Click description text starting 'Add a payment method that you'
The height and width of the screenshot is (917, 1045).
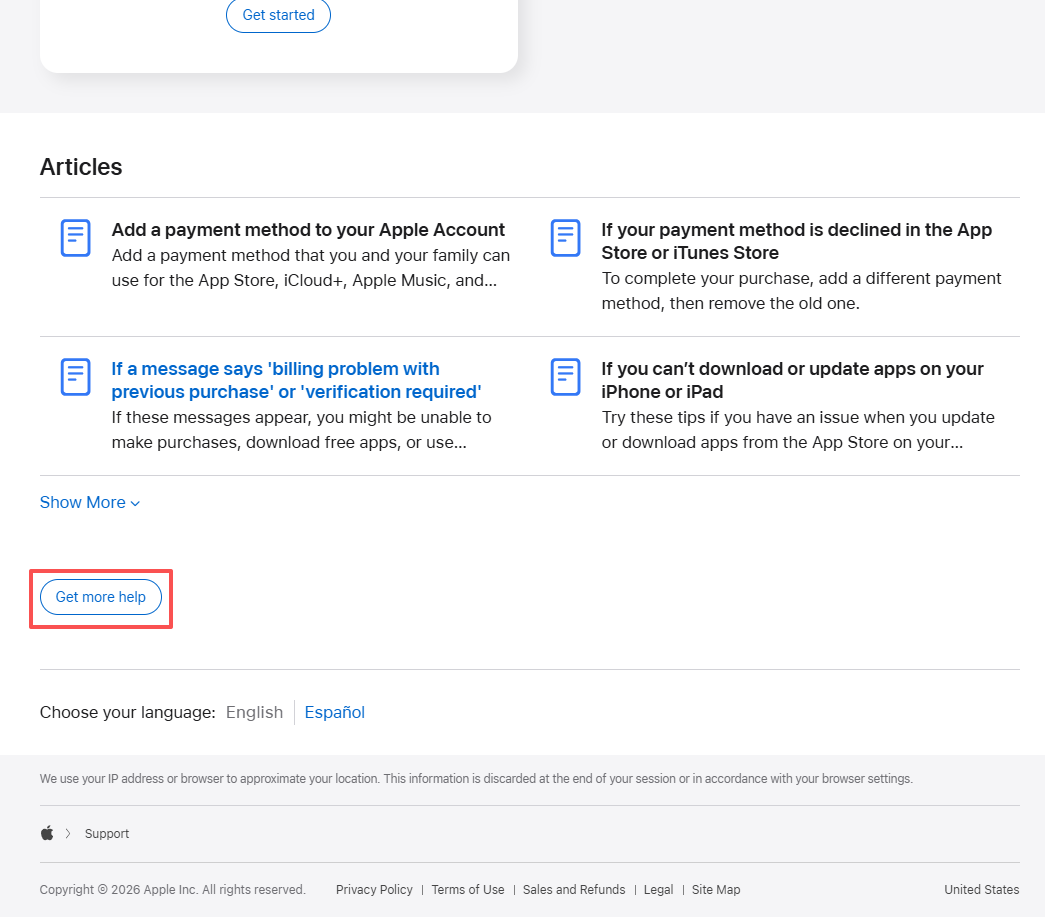point(311,268)
